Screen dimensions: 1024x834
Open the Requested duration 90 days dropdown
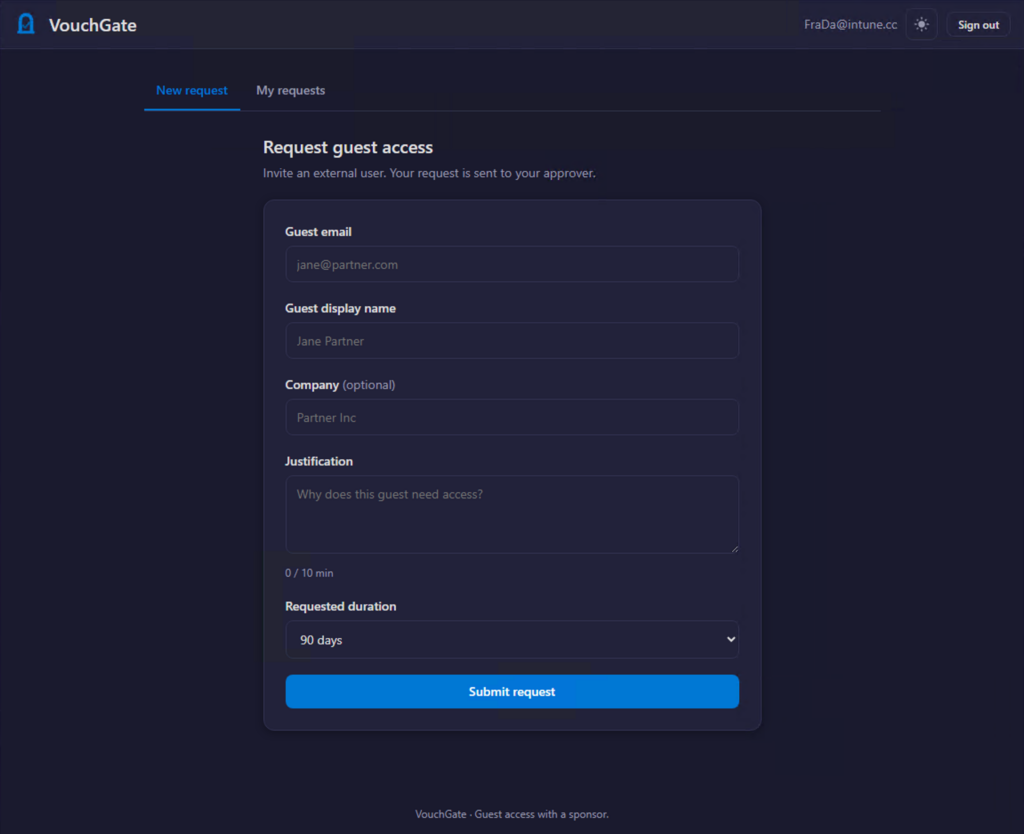point(512,640)
